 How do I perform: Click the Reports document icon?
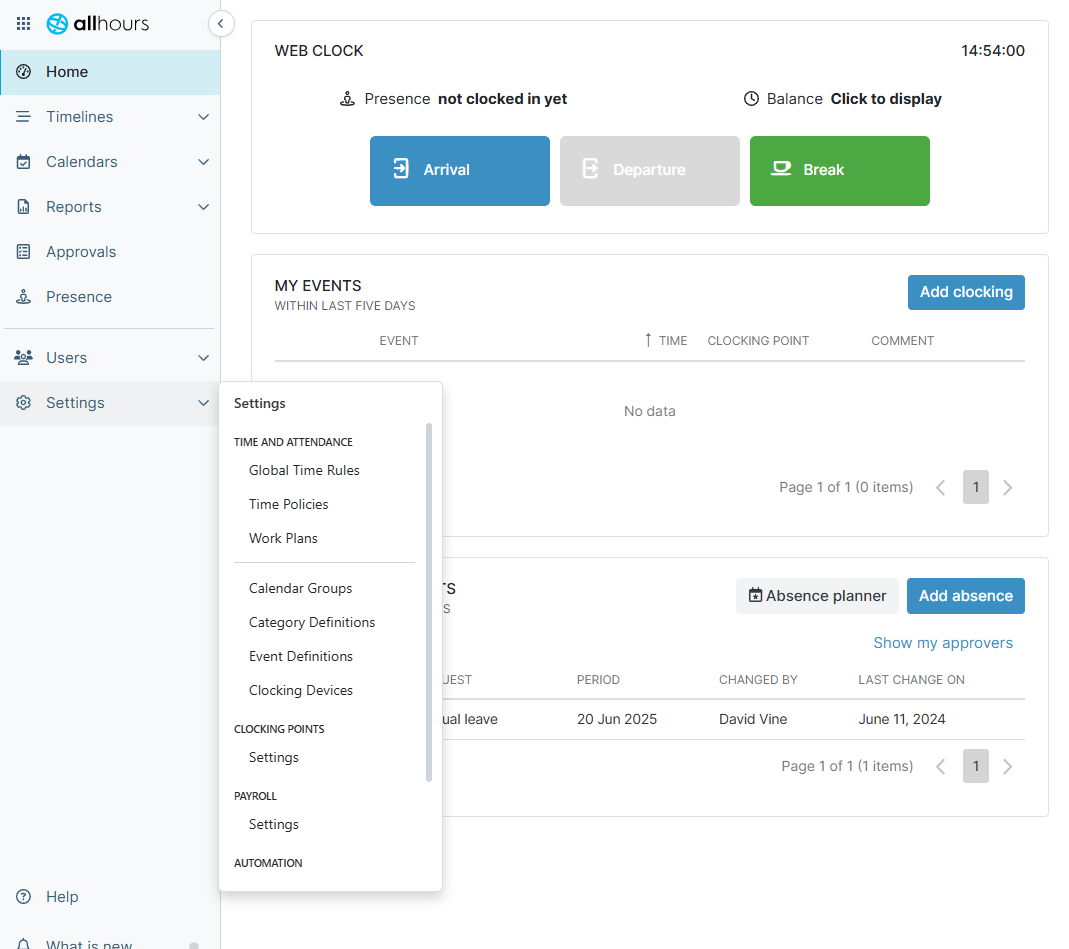click(x=24, y=207)
